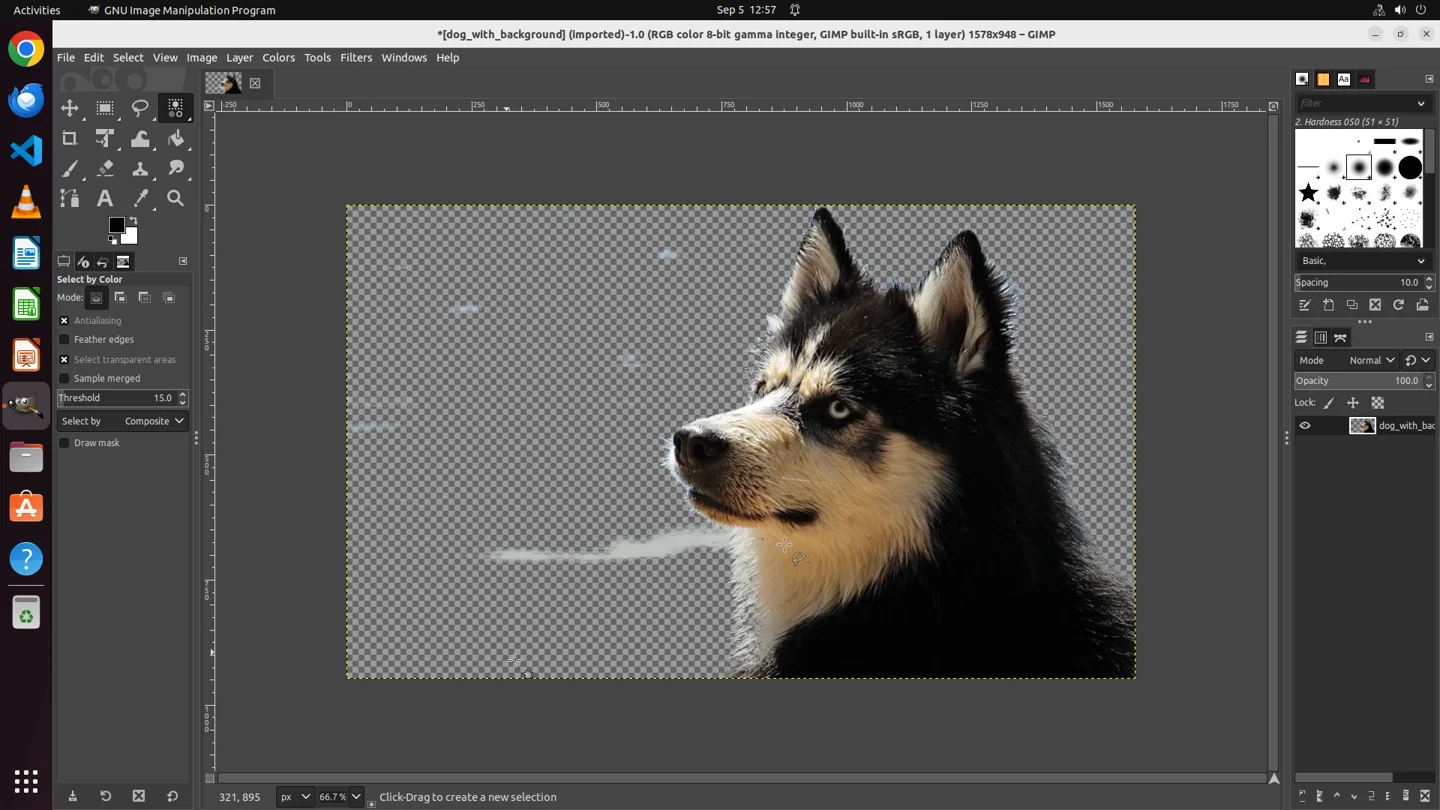Select the Free Select lasso tool

pyautogui.click(x=140, y=108)
